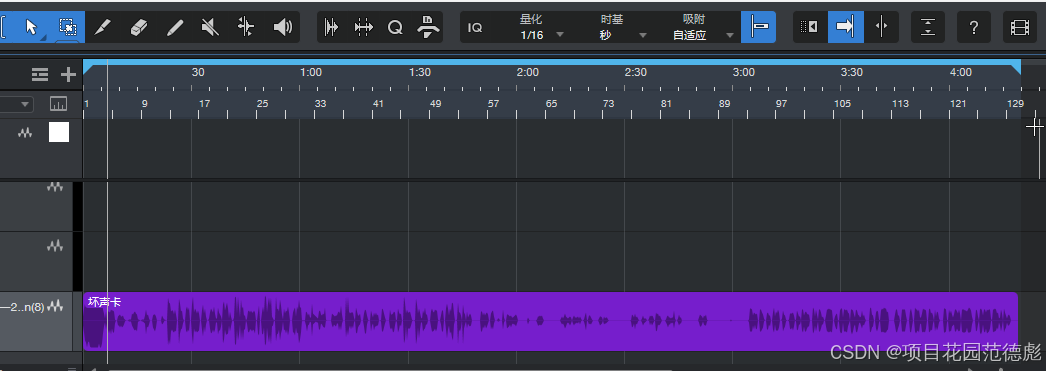
Task: Click the 2:30 mark on timeline ruler
Action: [x=636, y=72]
